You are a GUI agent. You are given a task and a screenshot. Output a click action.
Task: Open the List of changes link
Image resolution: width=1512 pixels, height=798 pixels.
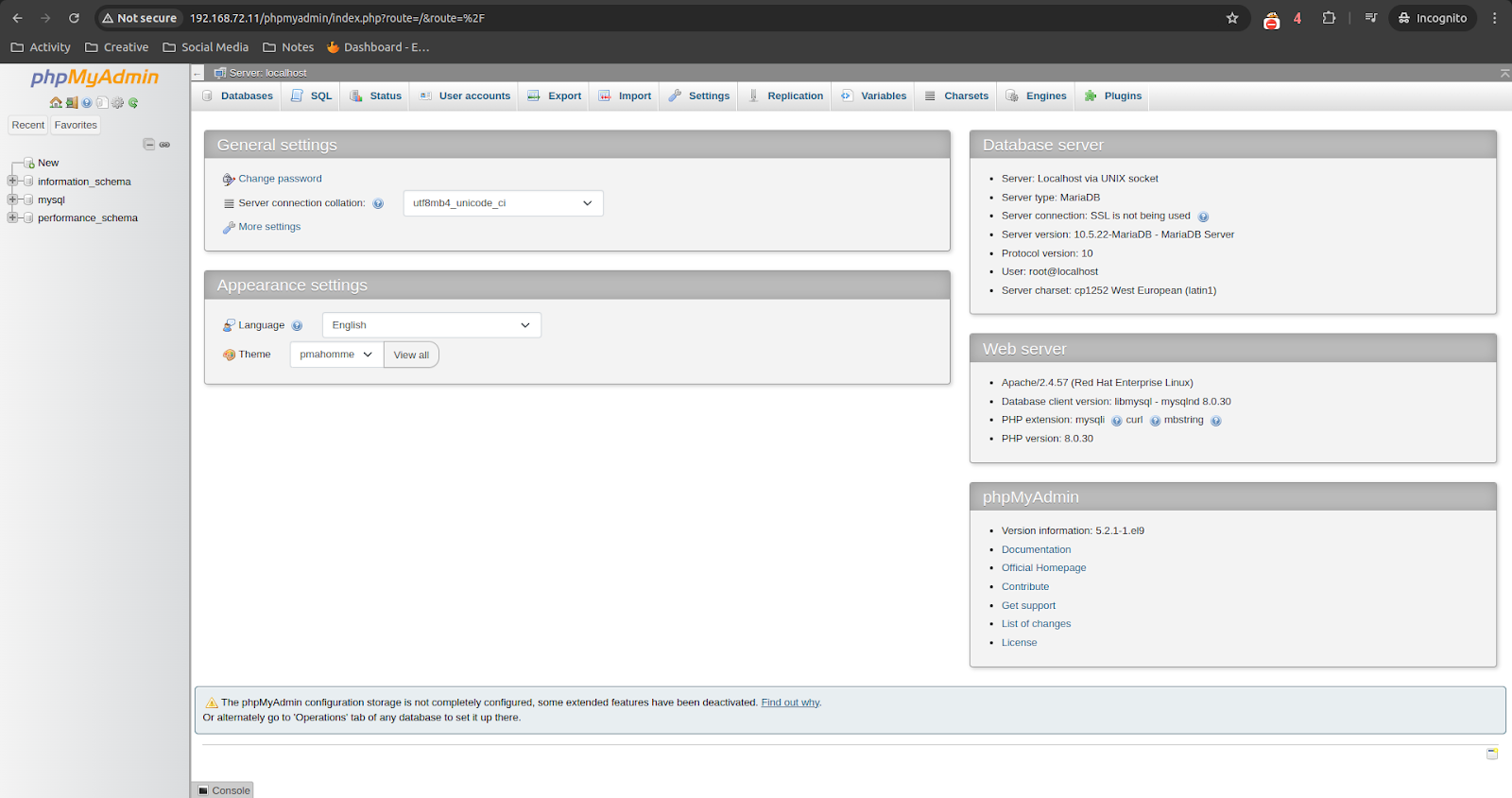click(1036, 624)
